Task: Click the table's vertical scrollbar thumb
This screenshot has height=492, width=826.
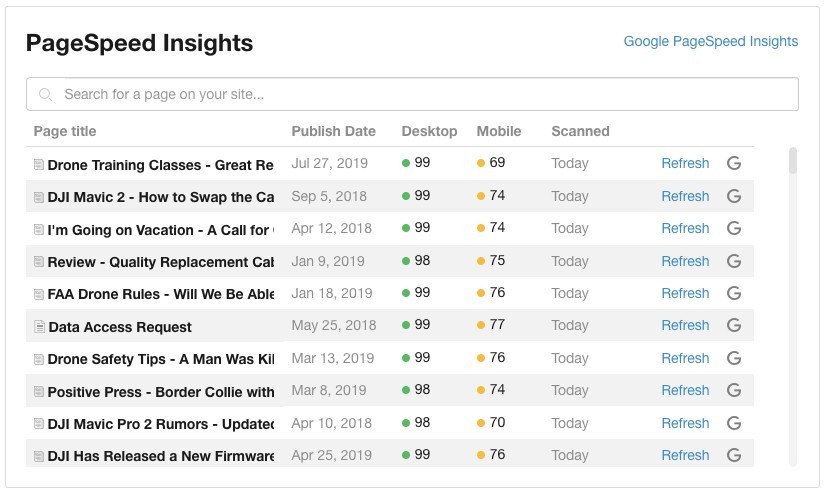Action: point(793,160)
